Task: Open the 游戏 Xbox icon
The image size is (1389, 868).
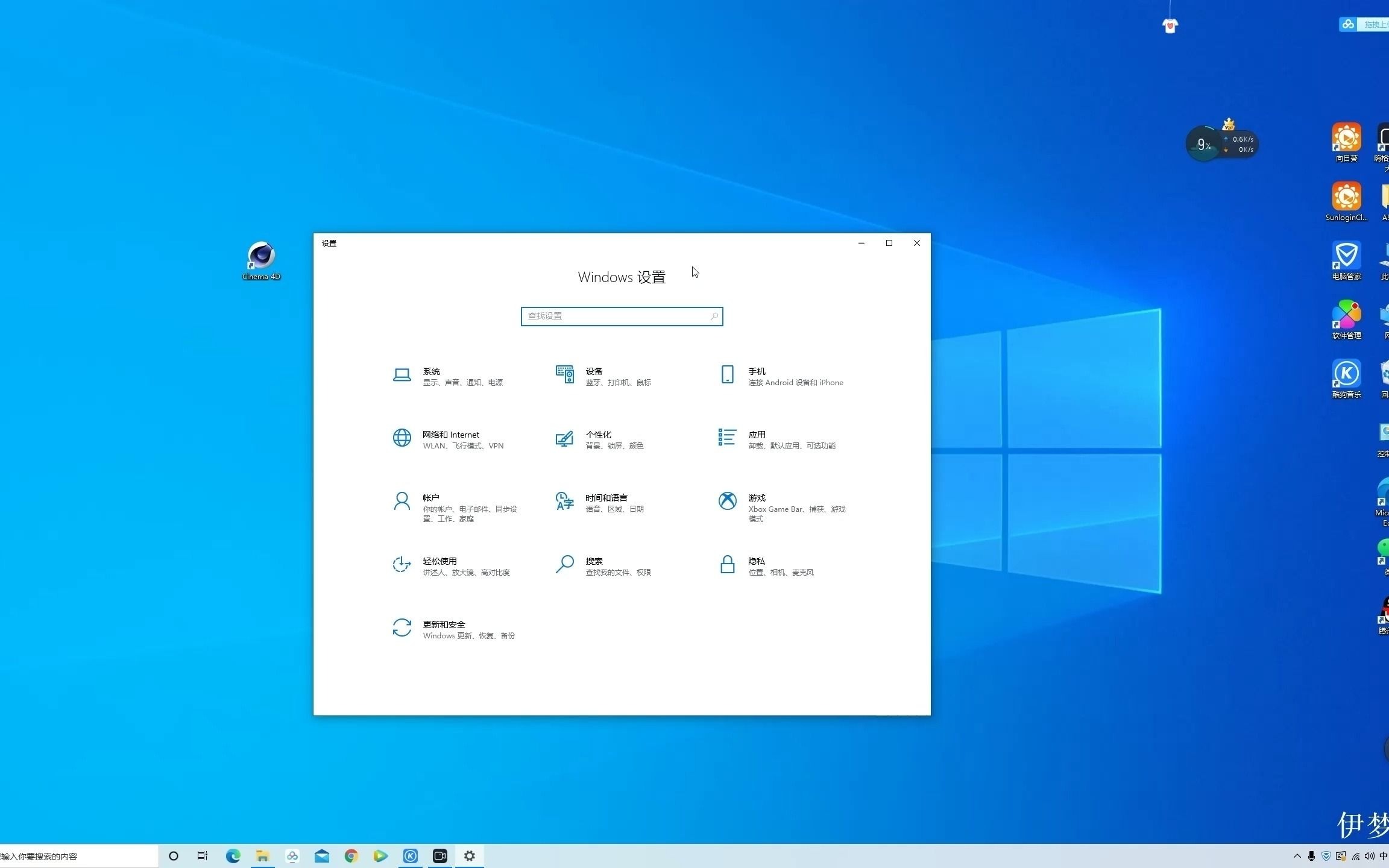Action: click(x=727, y=501)
